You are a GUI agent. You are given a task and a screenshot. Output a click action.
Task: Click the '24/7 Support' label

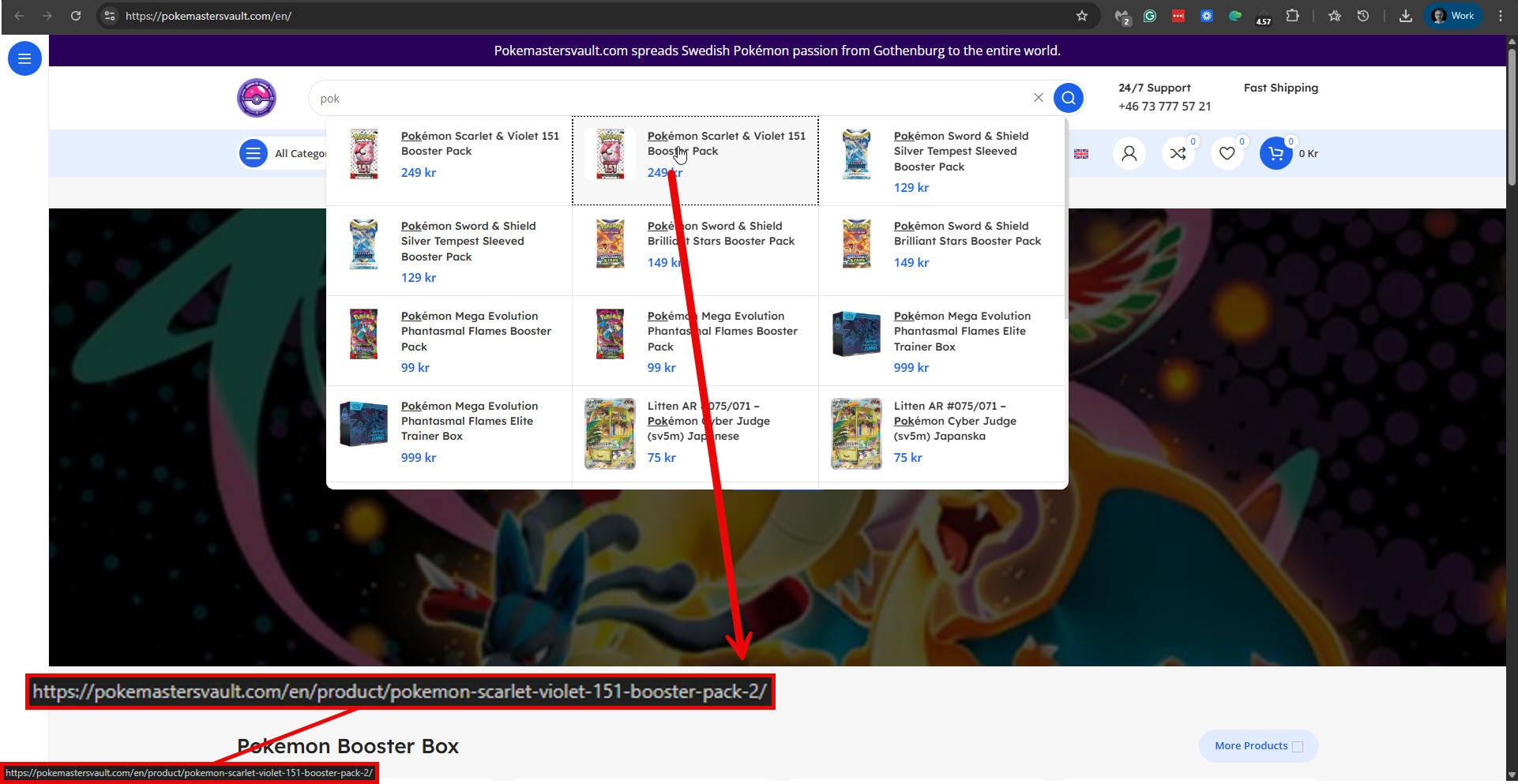point(1155,88)
